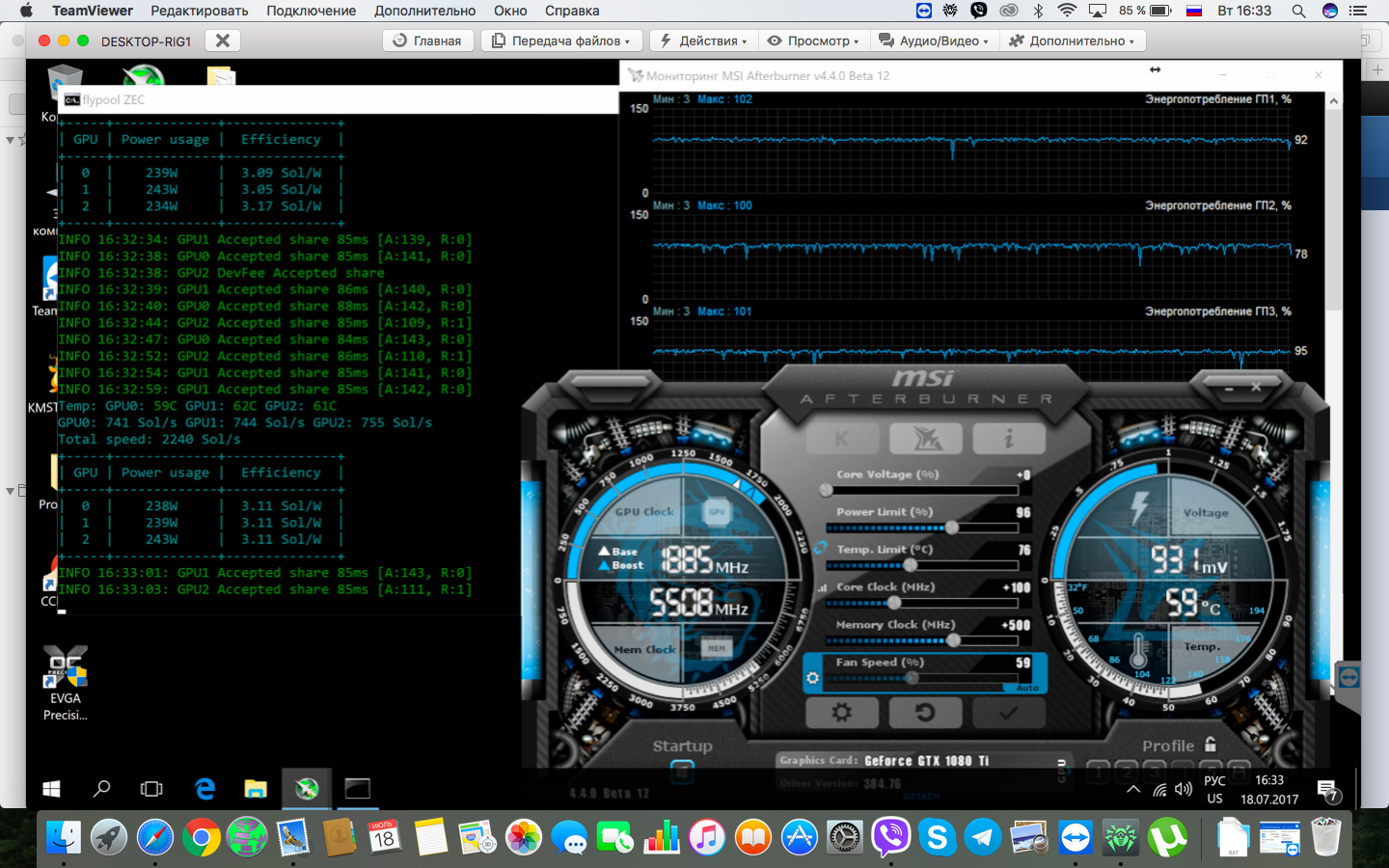Open File Explorer on the Windows taskbar
1389x868 pixels.
(256, 789)
